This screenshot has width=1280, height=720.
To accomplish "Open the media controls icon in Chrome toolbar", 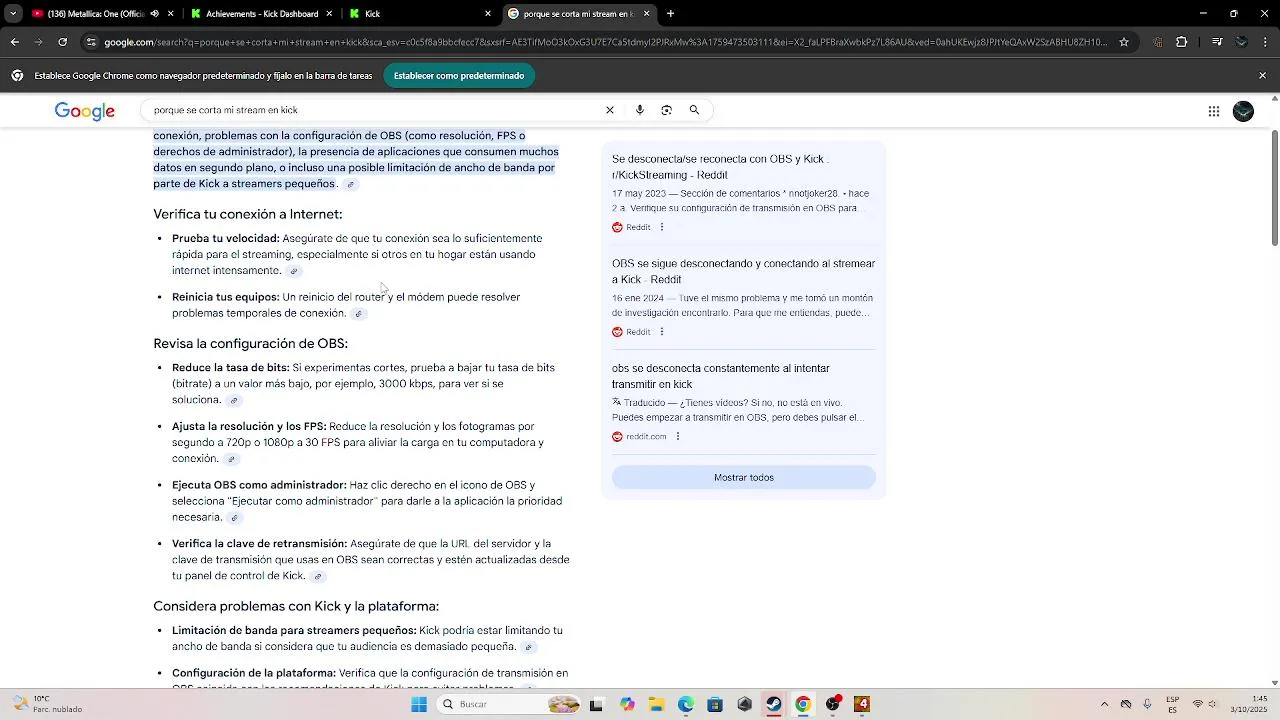I will coord(1216,42).
